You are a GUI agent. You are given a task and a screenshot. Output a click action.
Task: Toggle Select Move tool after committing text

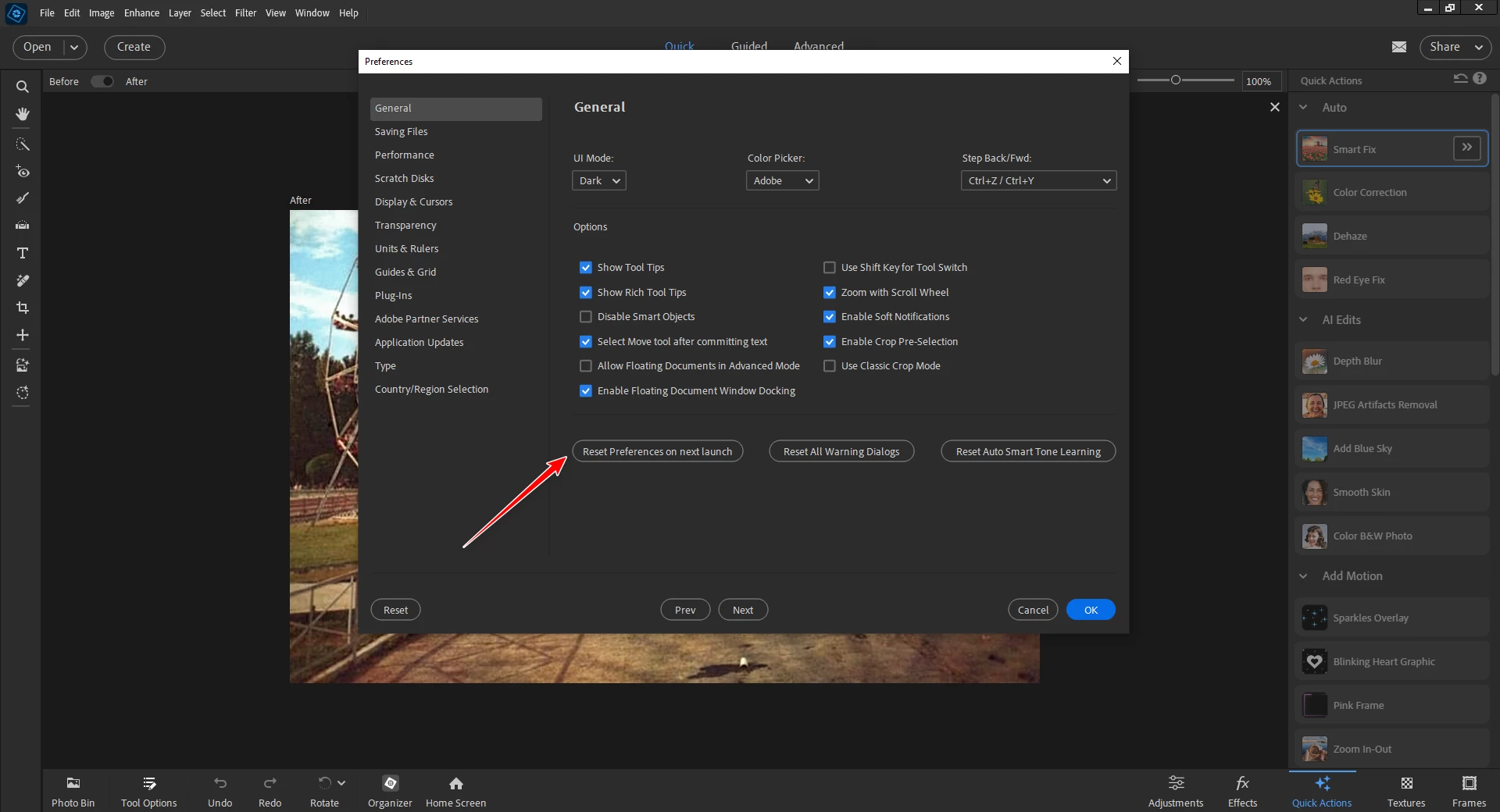[x=585, y=341]
